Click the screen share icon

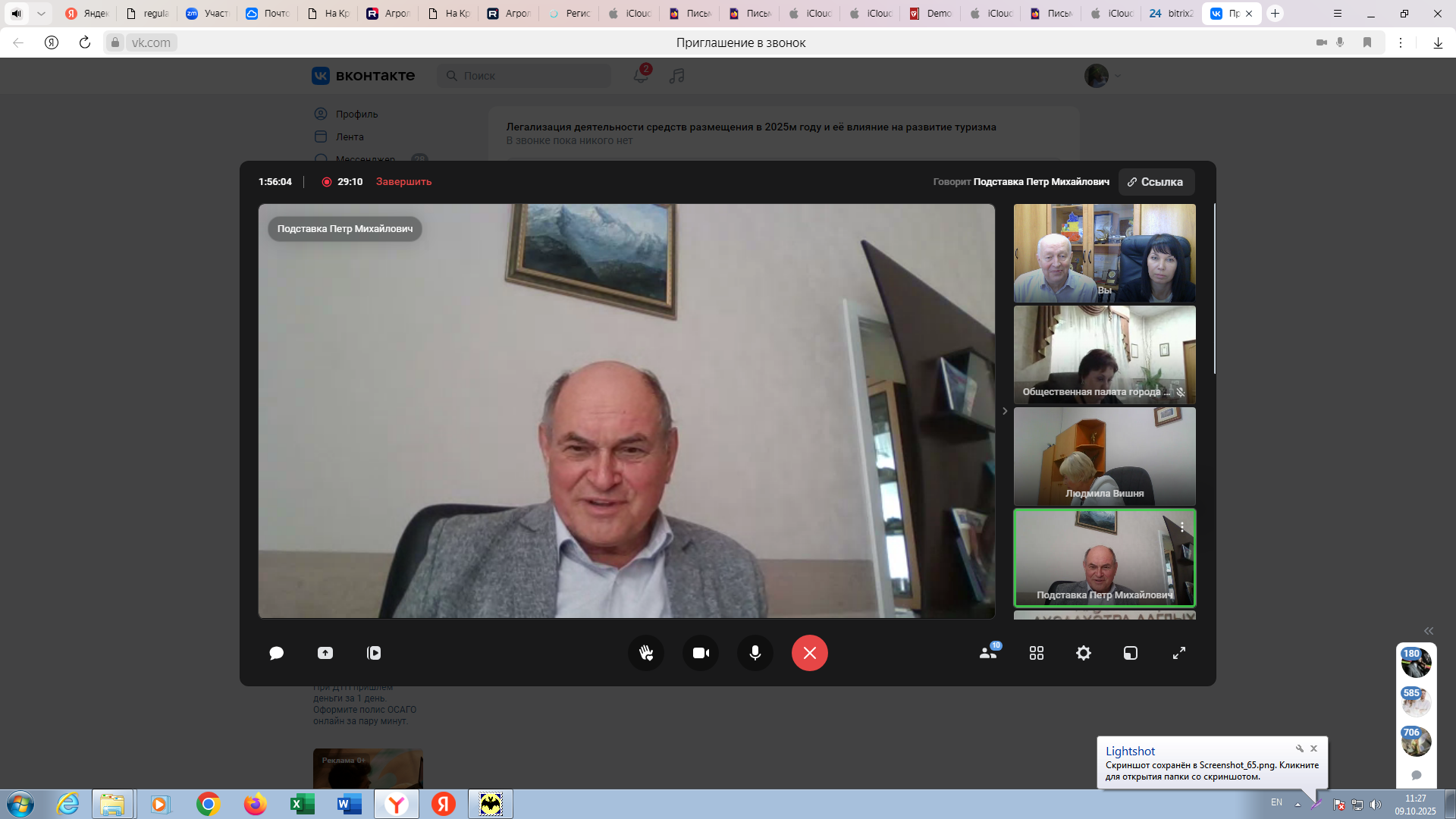pyautogui.click(x=325, y=653)
